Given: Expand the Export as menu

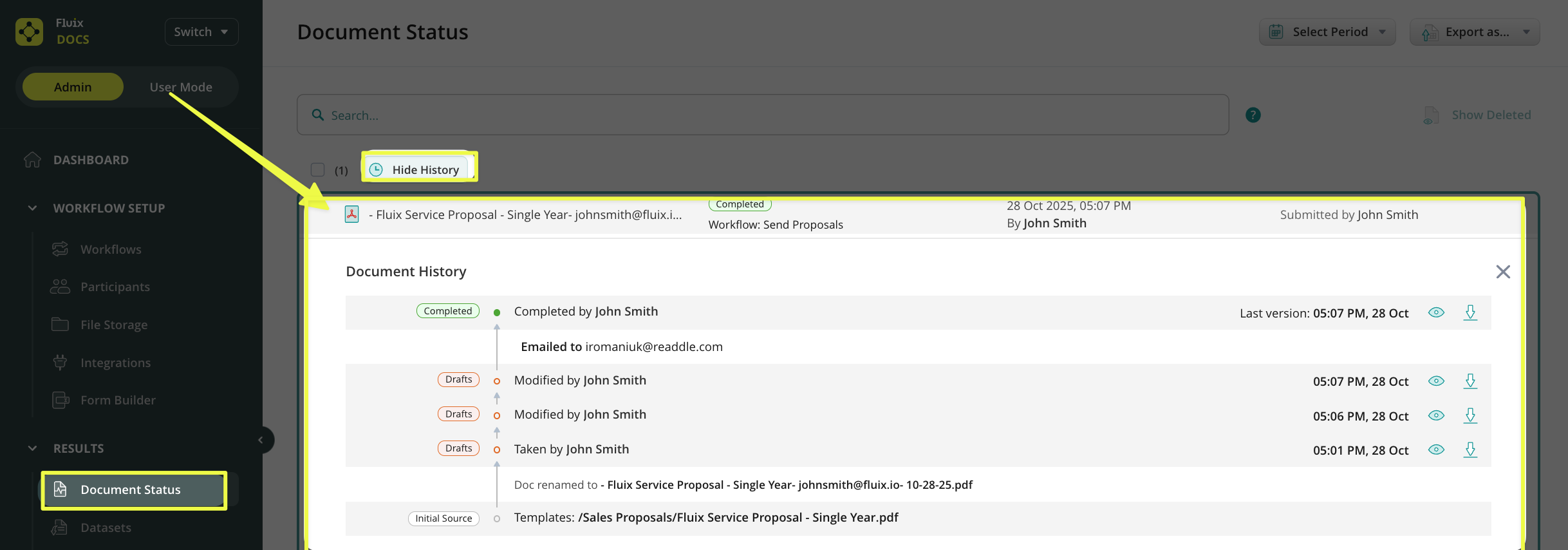Looking at the screenshot, I should click(1475, 32).
